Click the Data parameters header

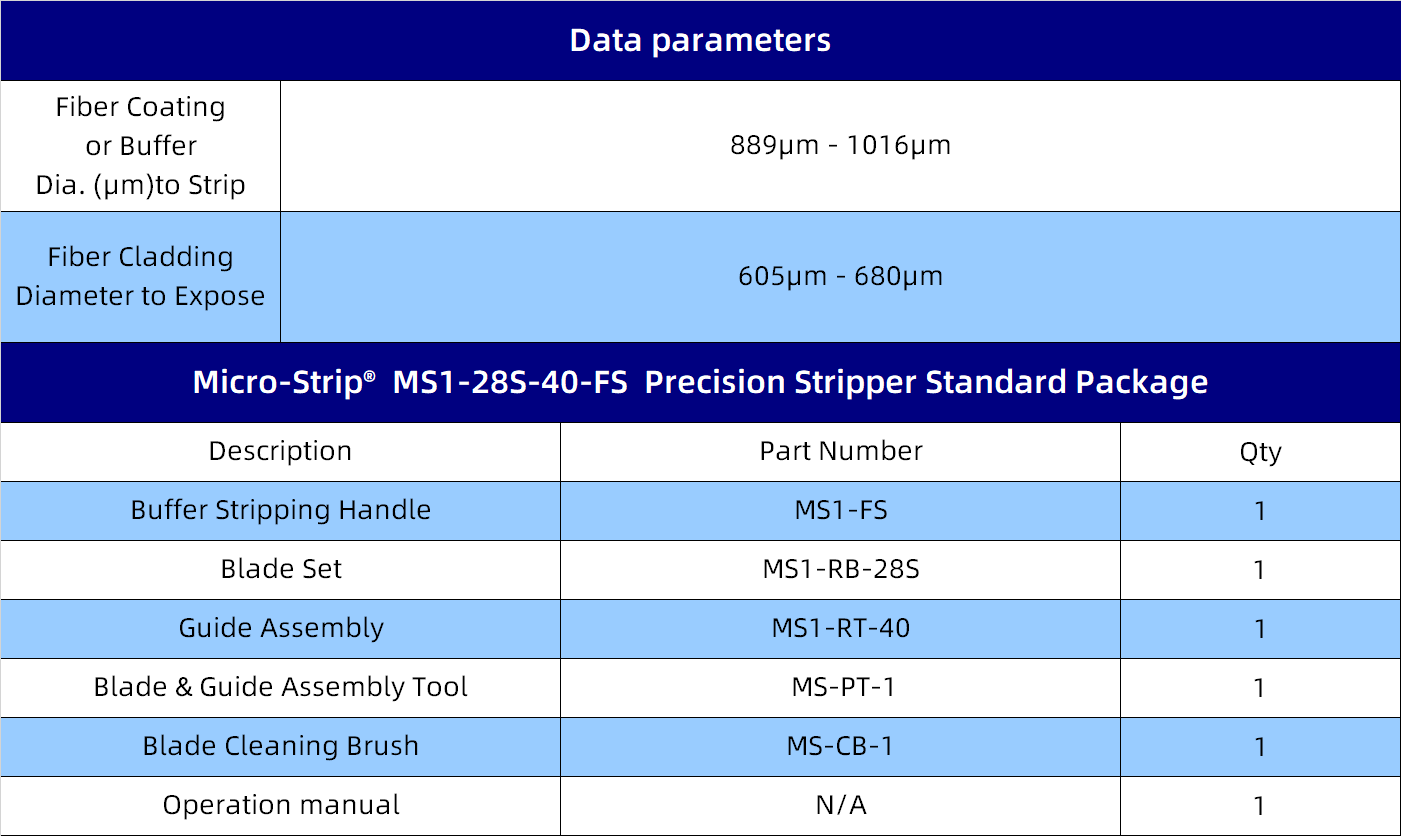[700, 40]
